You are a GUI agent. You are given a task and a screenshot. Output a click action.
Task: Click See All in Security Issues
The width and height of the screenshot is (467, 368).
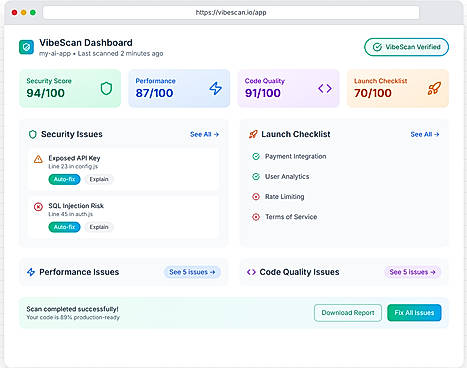point(204,134)
